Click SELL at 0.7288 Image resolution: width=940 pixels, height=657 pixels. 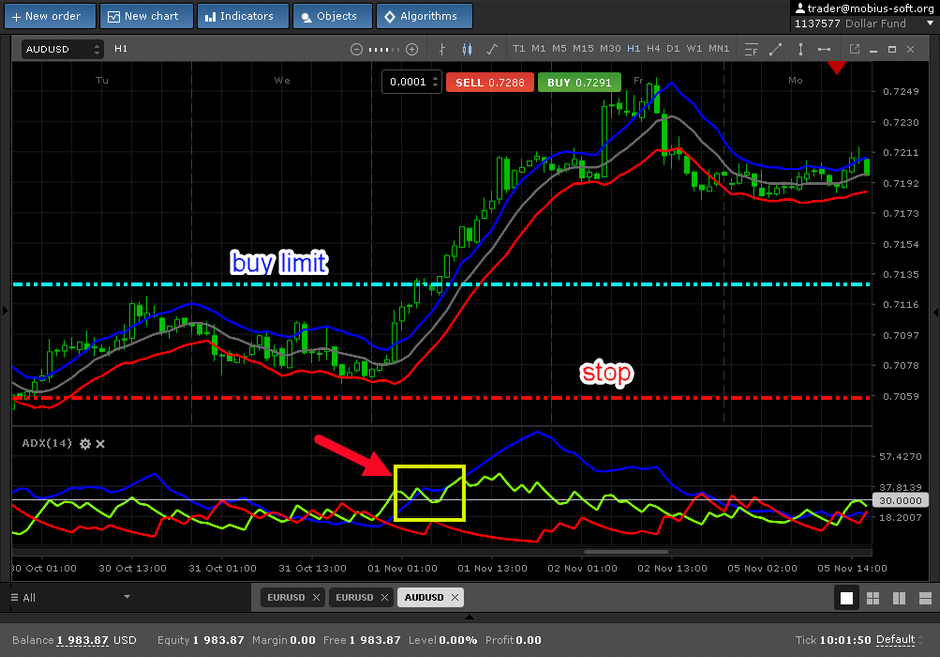(x=490, y=83)
